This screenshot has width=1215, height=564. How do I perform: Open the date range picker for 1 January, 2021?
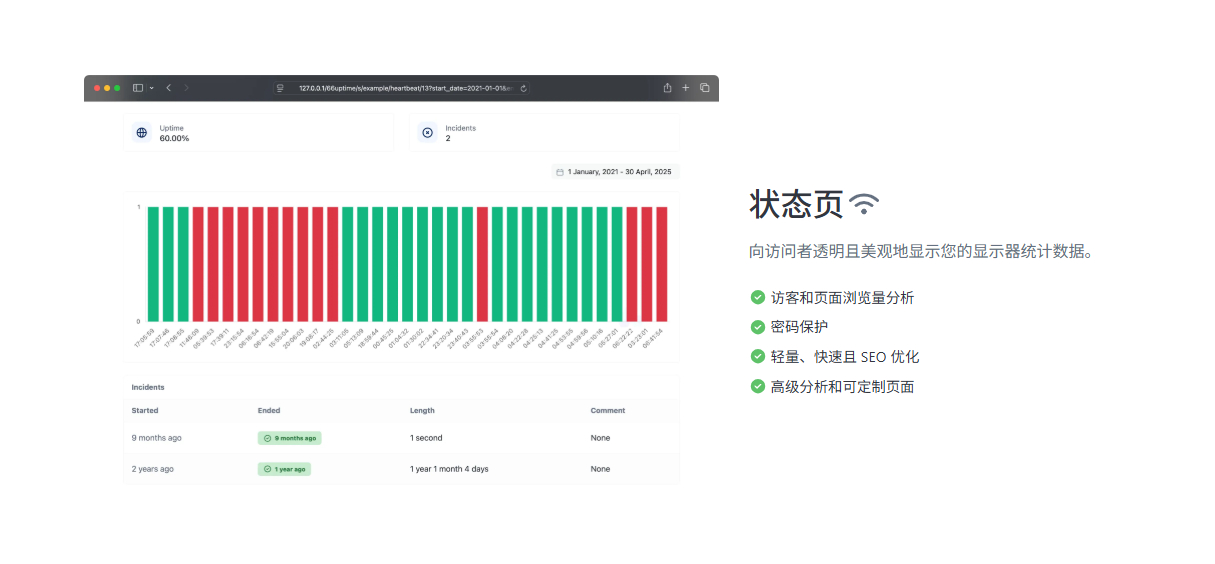(x=614, y=172)
